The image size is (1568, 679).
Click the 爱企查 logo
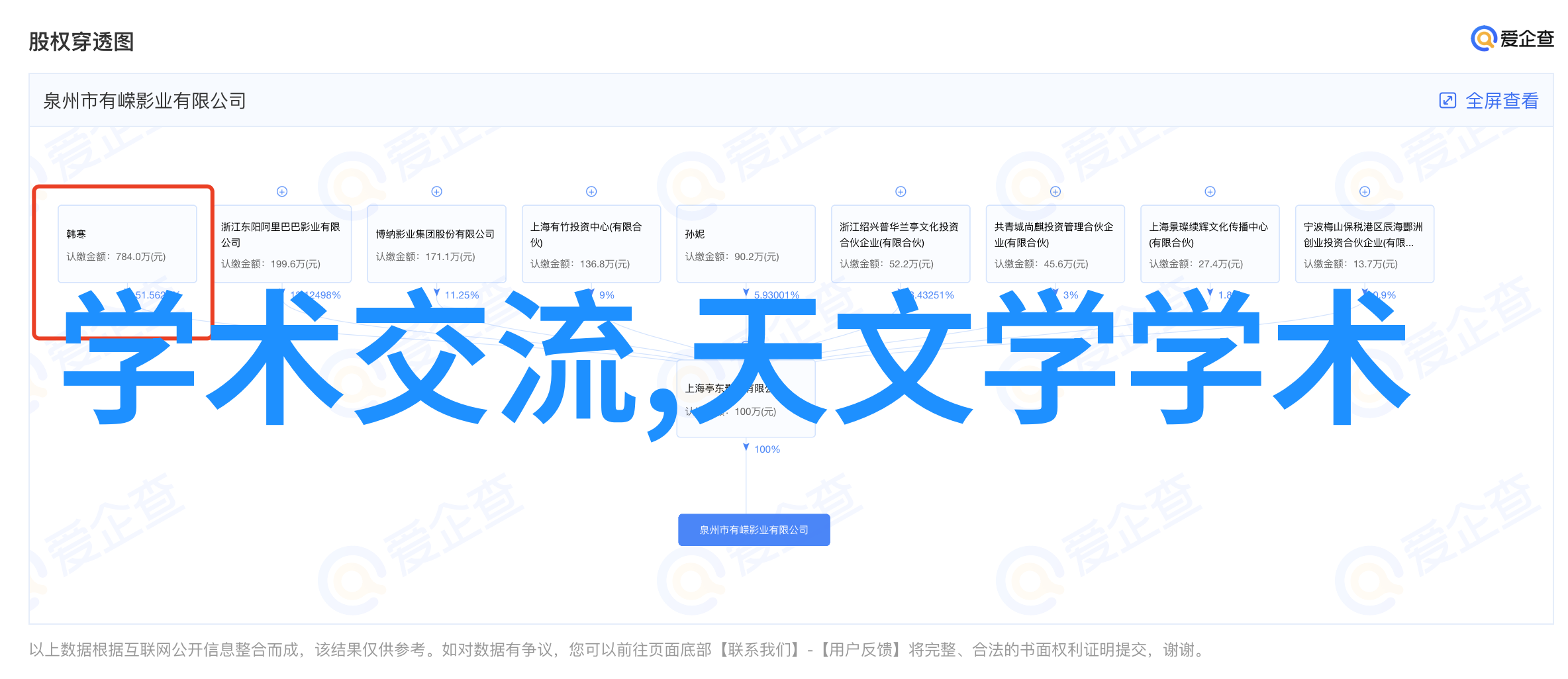coord(1512,39)
